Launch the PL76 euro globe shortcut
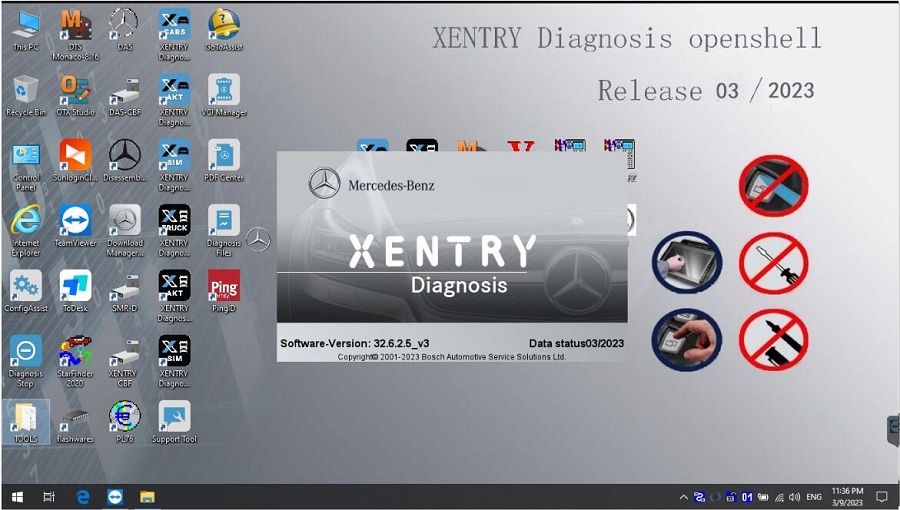Screen dimensions: 900x510 pyautogui.click(x=125, y=423)
